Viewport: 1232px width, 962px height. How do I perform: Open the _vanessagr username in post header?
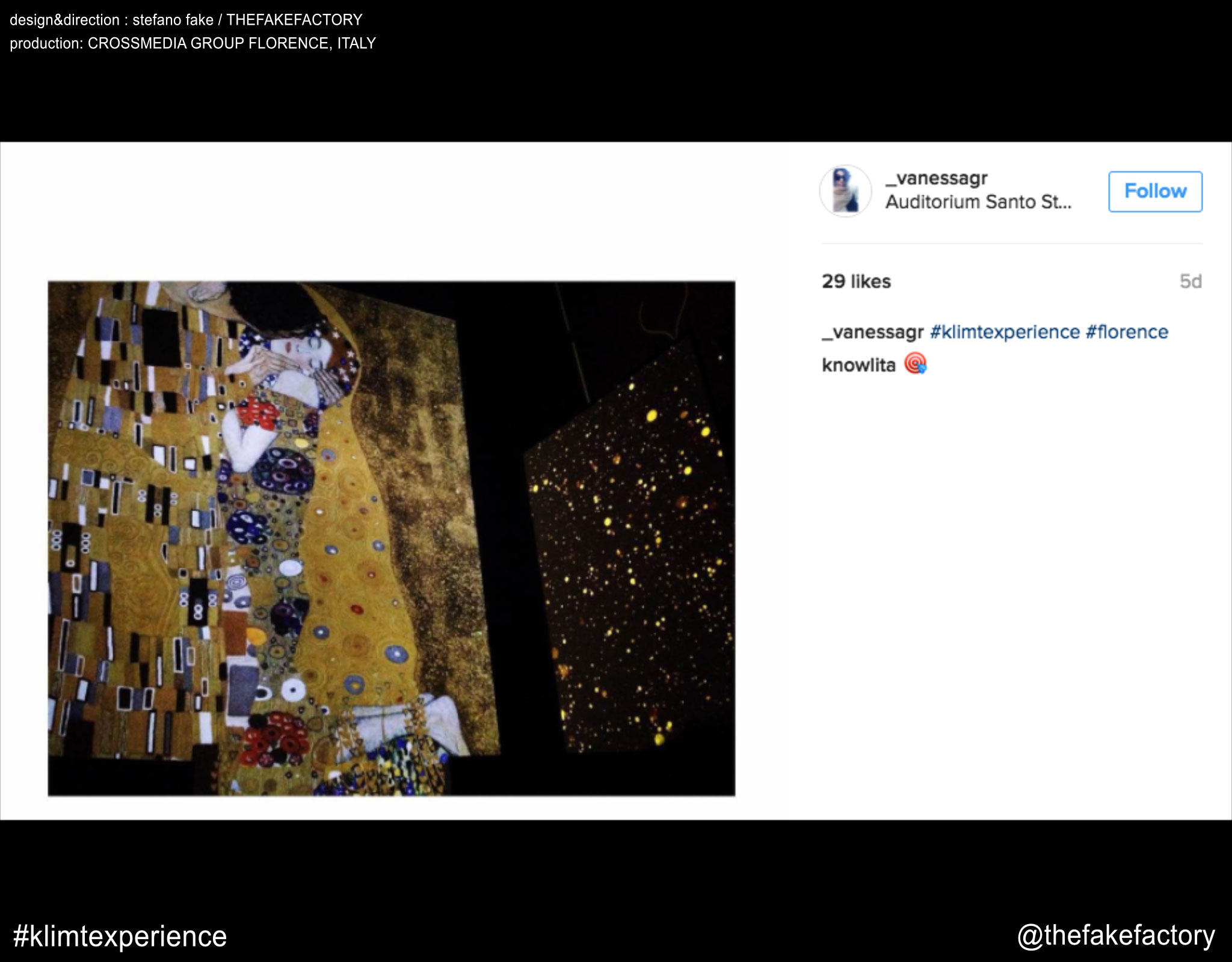(x=936, y=179)
